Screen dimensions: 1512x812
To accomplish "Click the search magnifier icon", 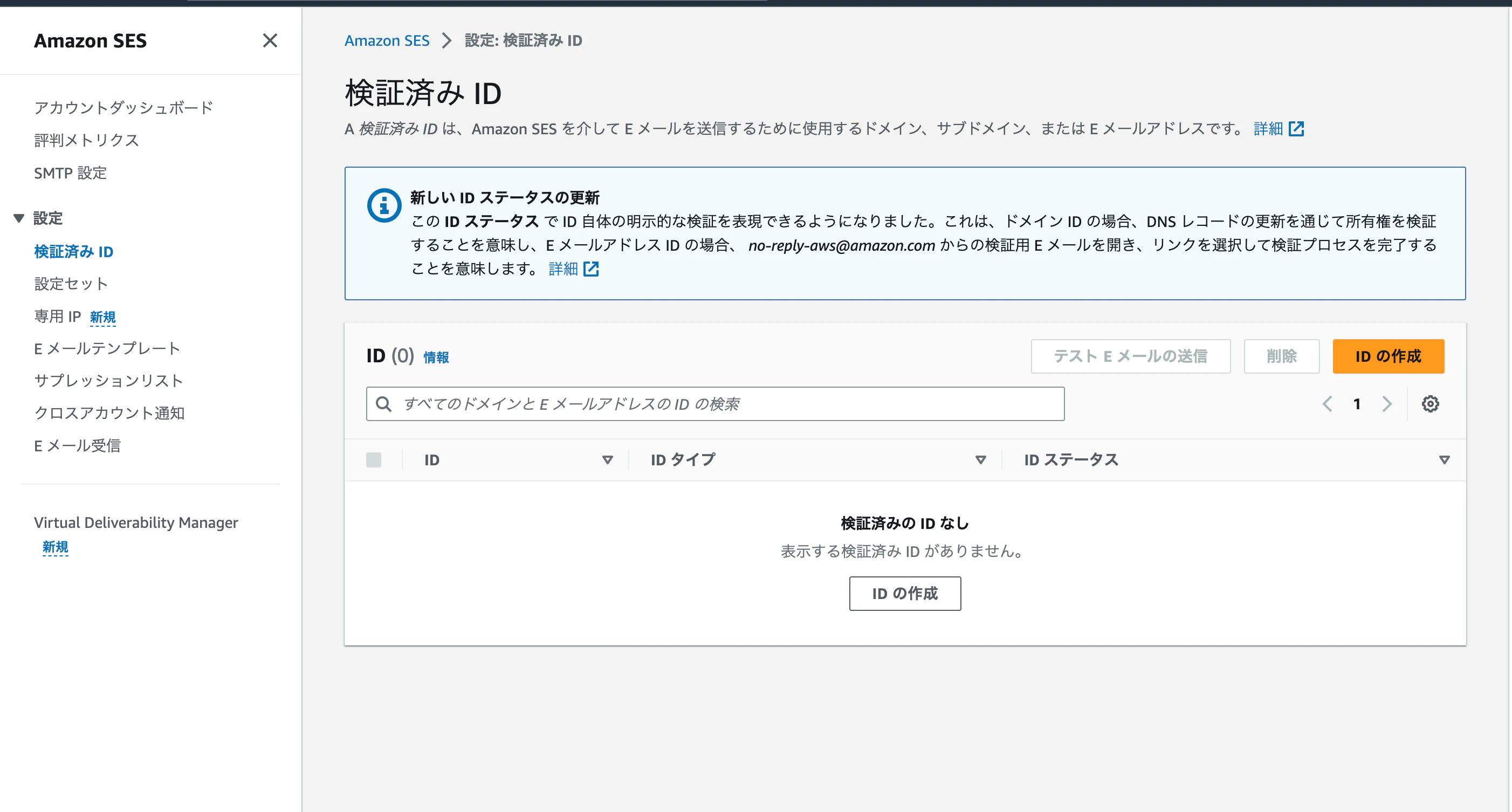I will pos(384,404).
